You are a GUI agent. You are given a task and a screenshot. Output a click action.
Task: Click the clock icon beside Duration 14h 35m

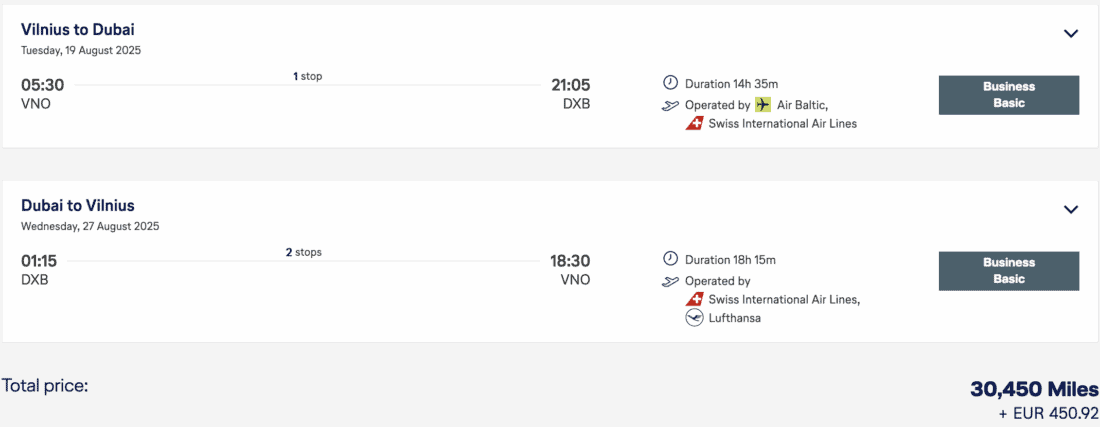tap(670, 84)
